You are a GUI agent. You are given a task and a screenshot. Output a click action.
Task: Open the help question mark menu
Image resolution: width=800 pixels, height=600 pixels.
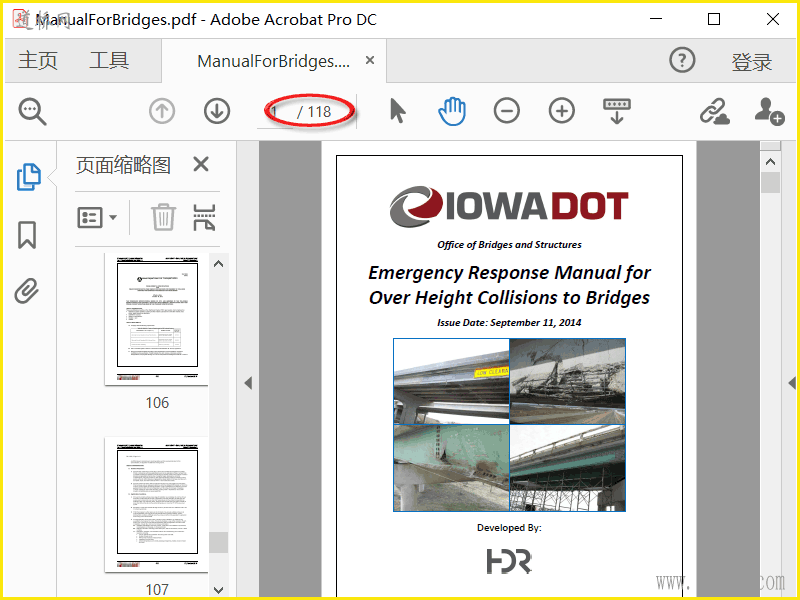tap(682, 60)
